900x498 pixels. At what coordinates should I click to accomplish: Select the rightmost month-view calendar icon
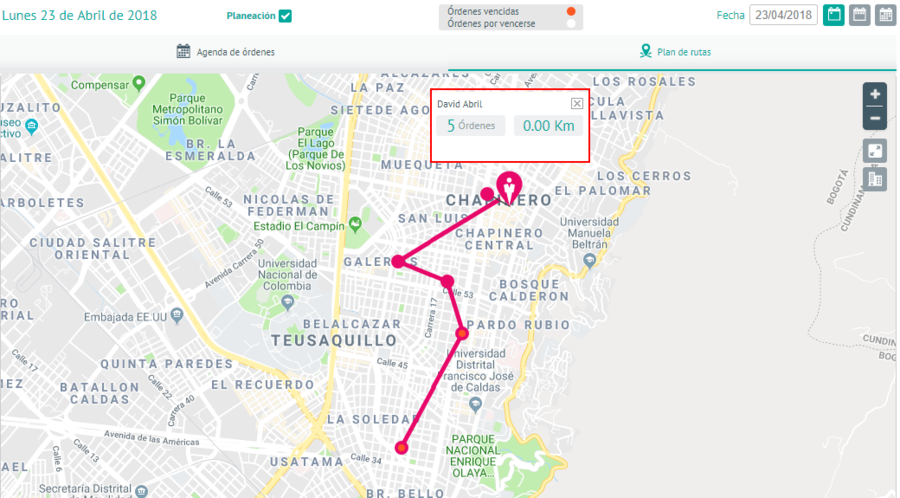tap(885, 15)
